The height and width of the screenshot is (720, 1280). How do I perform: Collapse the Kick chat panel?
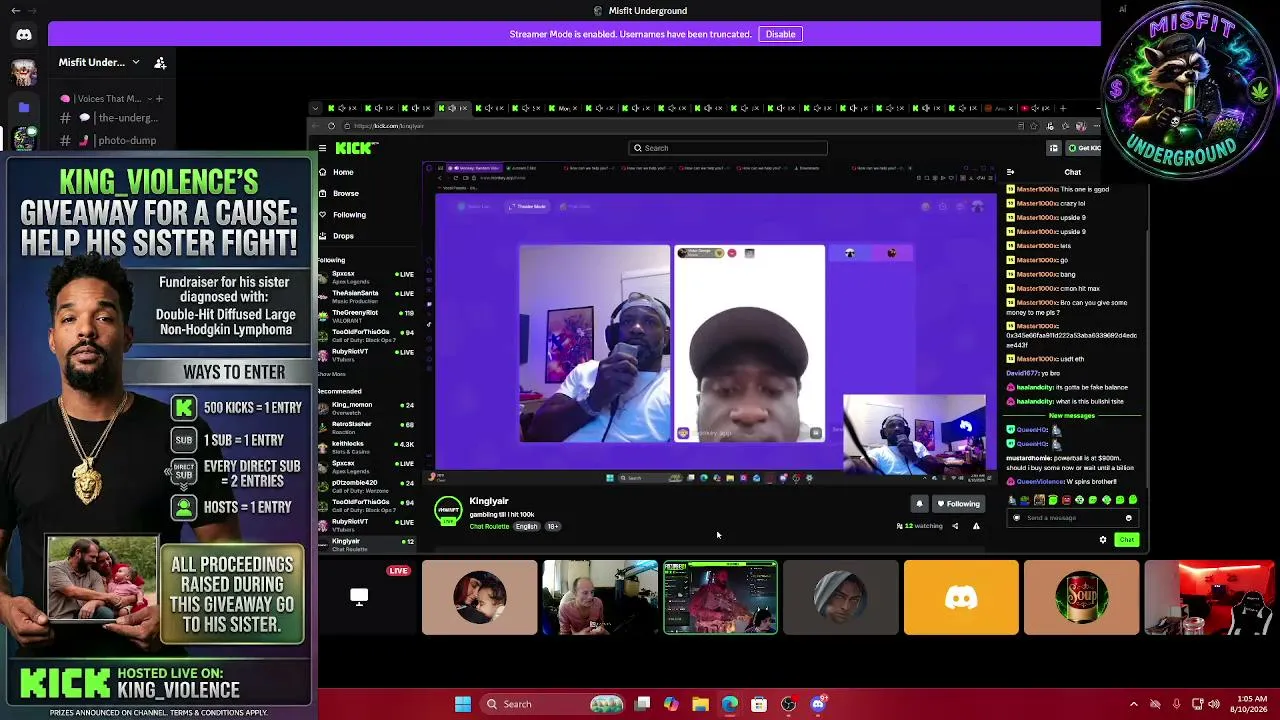(1010, 172)
